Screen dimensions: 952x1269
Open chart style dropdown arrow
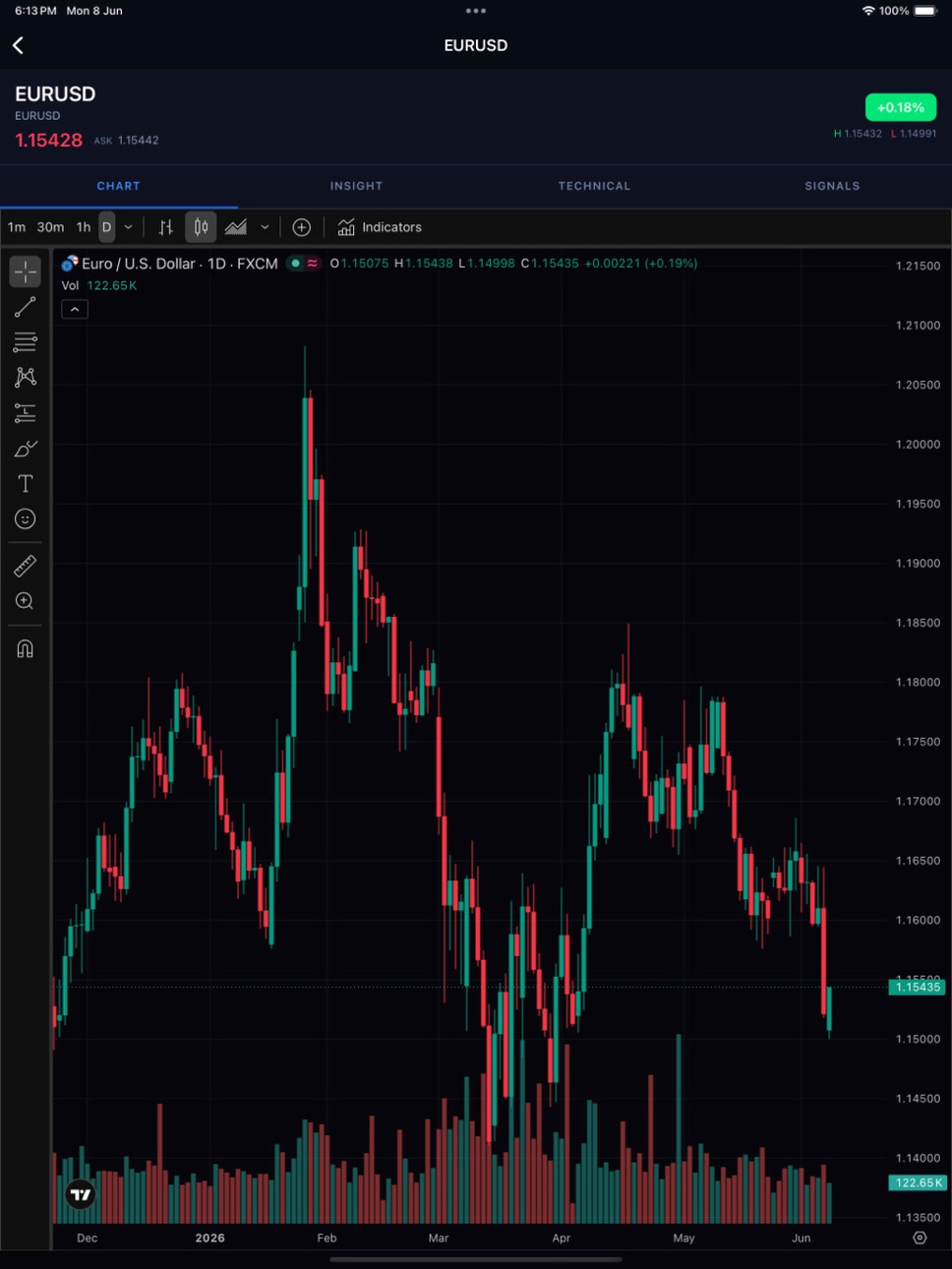265,227
